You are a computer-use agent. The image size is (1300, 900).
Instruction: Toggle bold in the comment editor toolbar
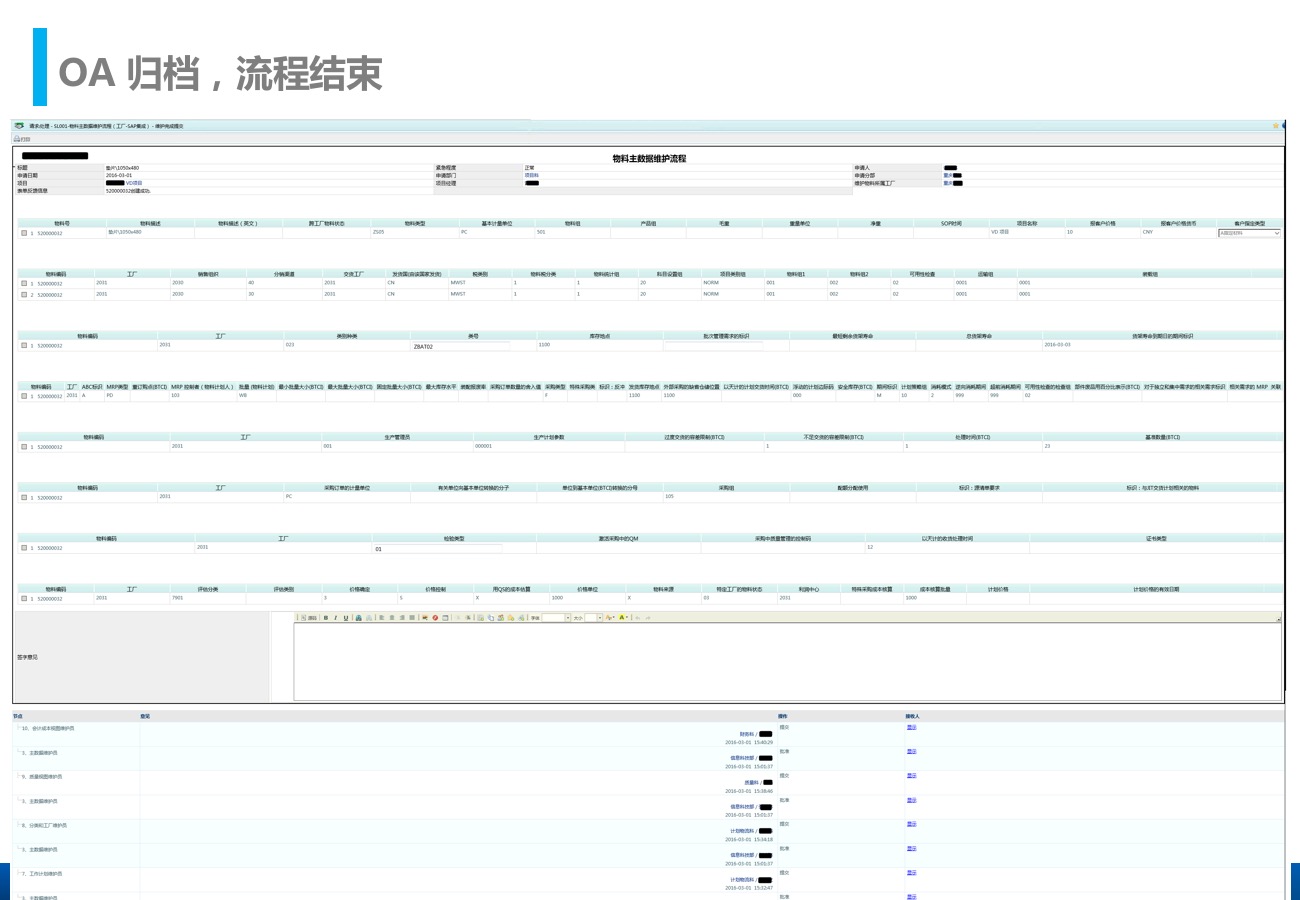point(326,618)
